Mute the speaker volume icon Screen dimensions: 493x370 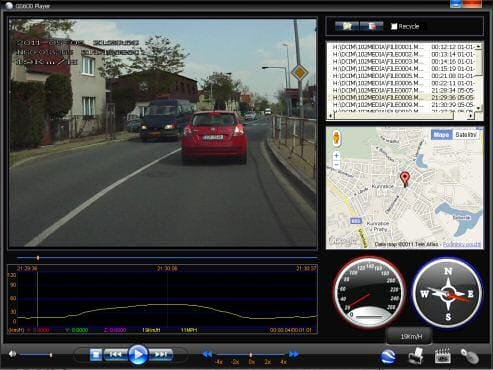coord(12,354)
